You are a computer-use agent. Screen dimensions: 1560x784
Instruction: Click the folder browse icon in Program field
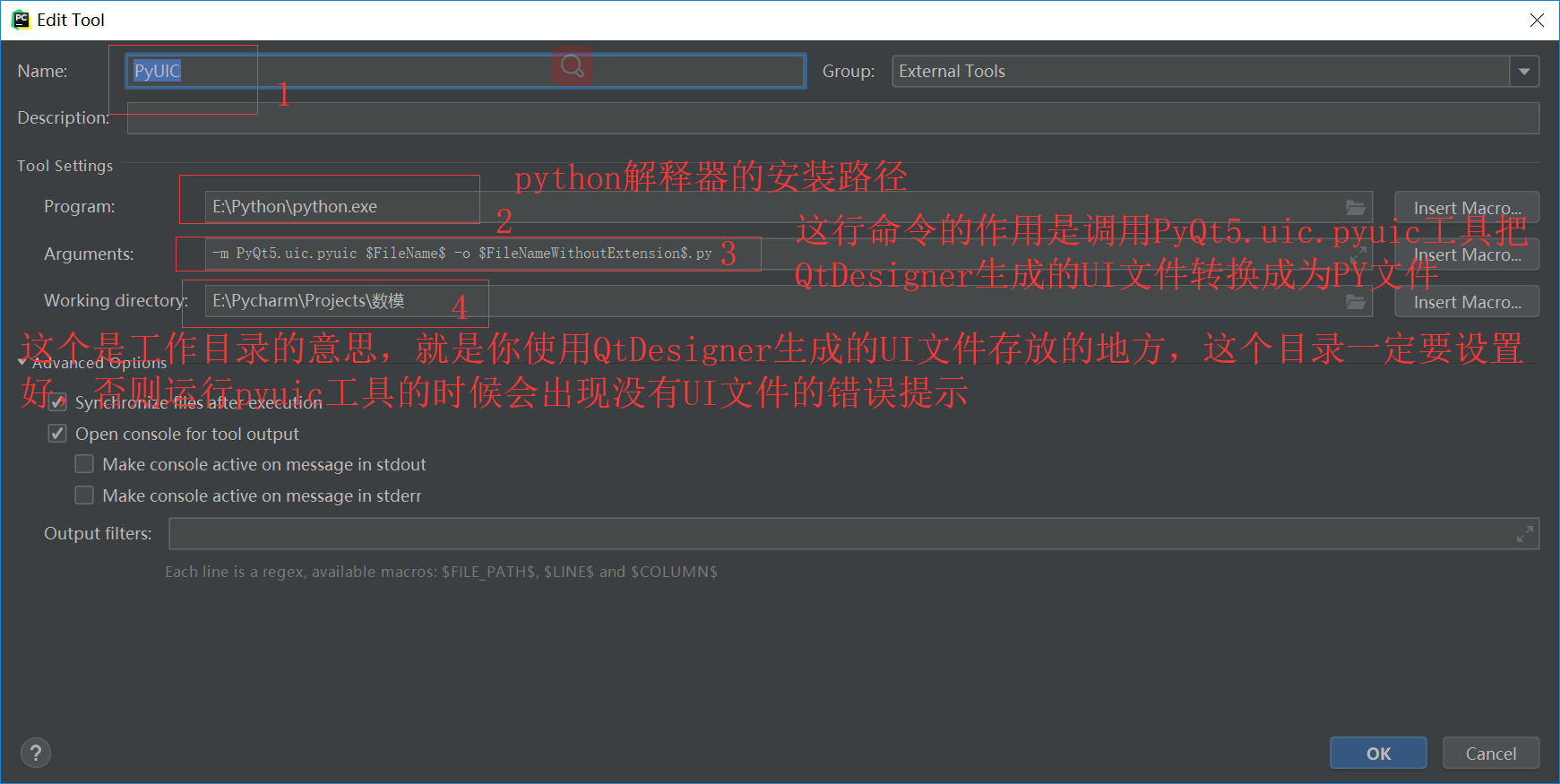pyautogui.click(x=1356, y=208)
